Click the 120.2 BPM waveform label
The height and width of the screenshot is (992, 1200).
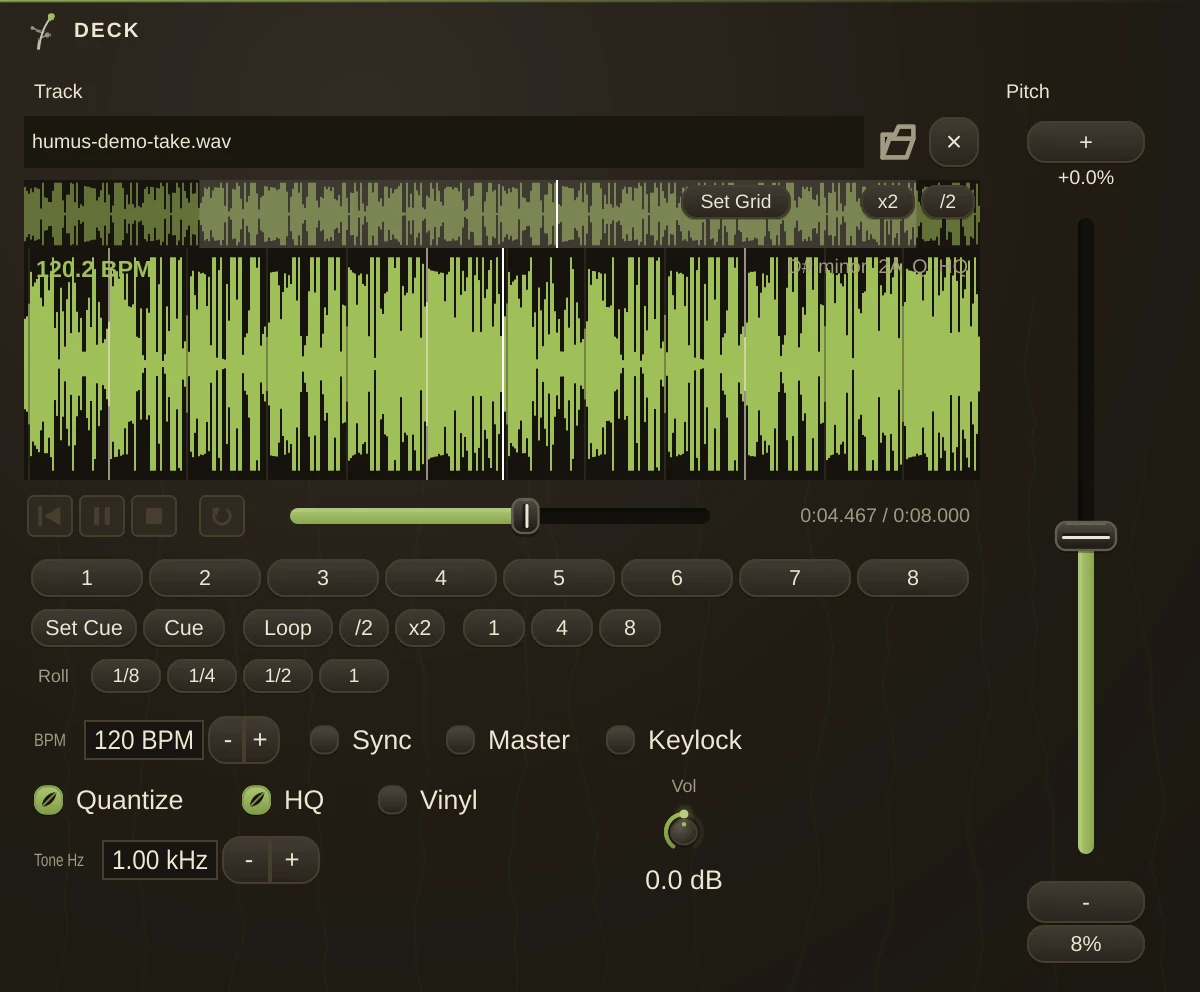(93, 269)
